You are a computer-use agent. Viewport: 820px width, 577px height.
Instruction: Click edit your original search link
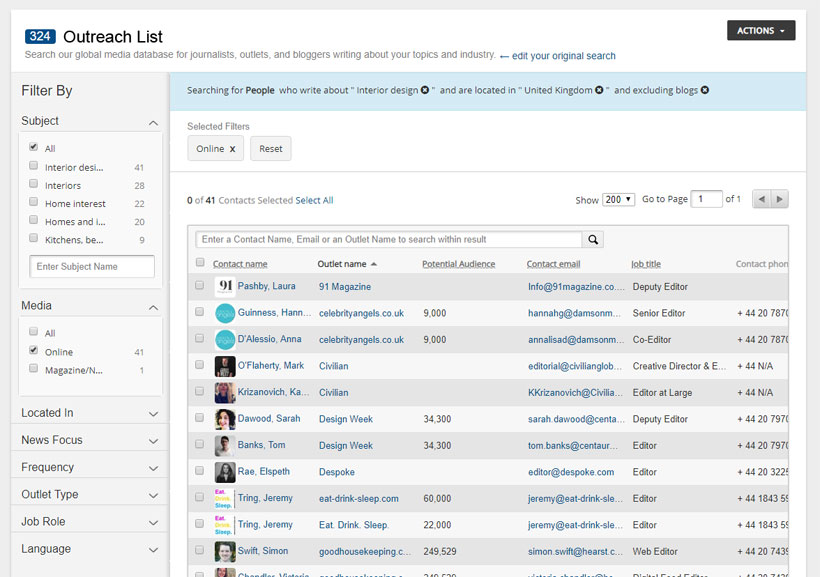[563, 56]
